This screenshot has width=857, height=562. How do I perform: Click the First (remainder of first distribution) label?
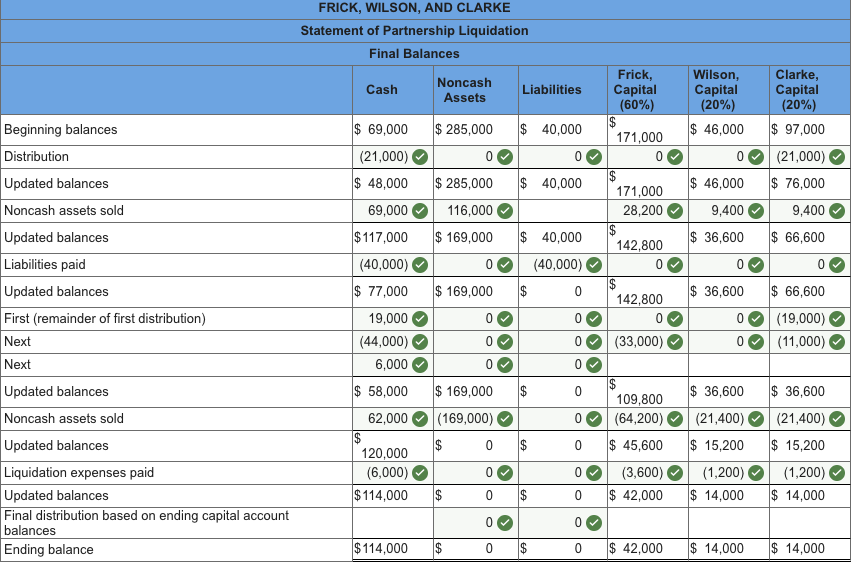tap(105, 319)
